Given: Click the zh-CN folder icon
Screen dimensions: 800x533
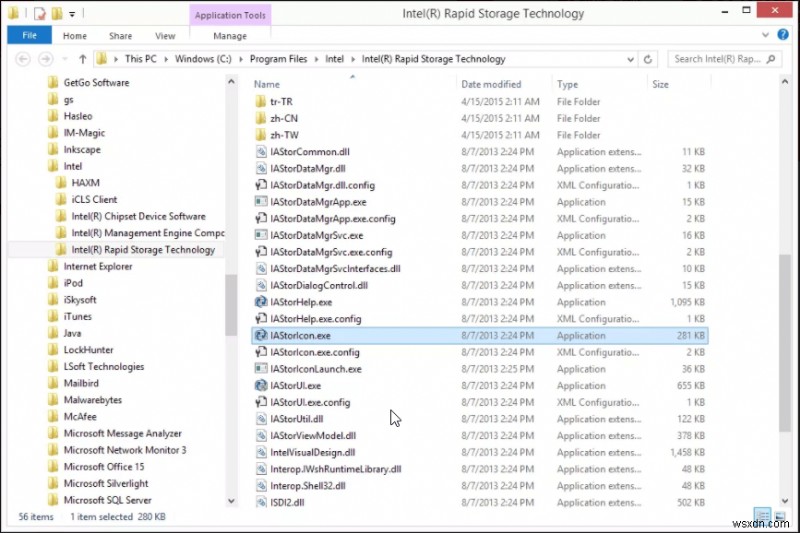Looking at the screenshot, I should click(260, 118).
